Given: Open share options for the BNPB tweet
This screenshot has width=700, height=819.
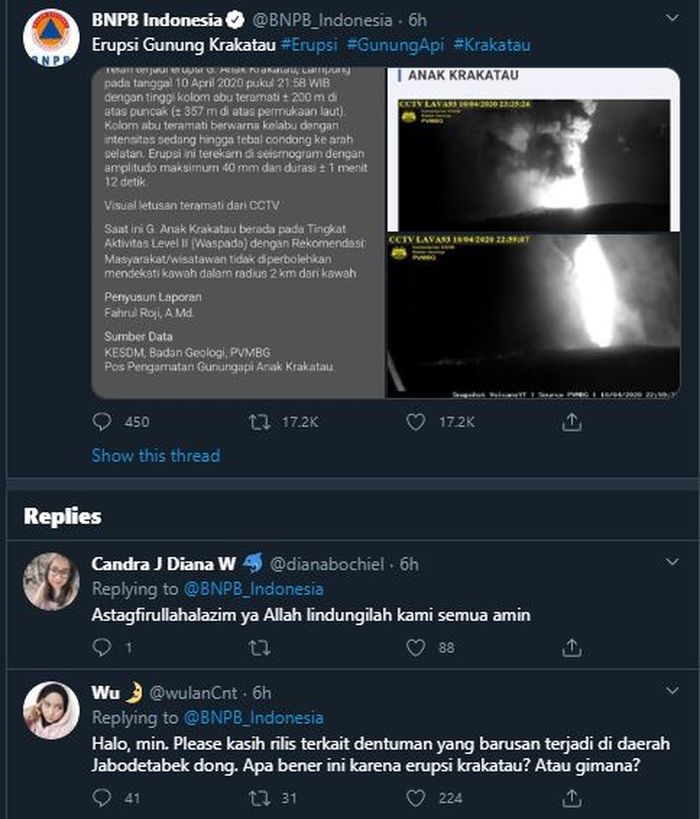Looking at the screenshot, I should coord(572,422).
